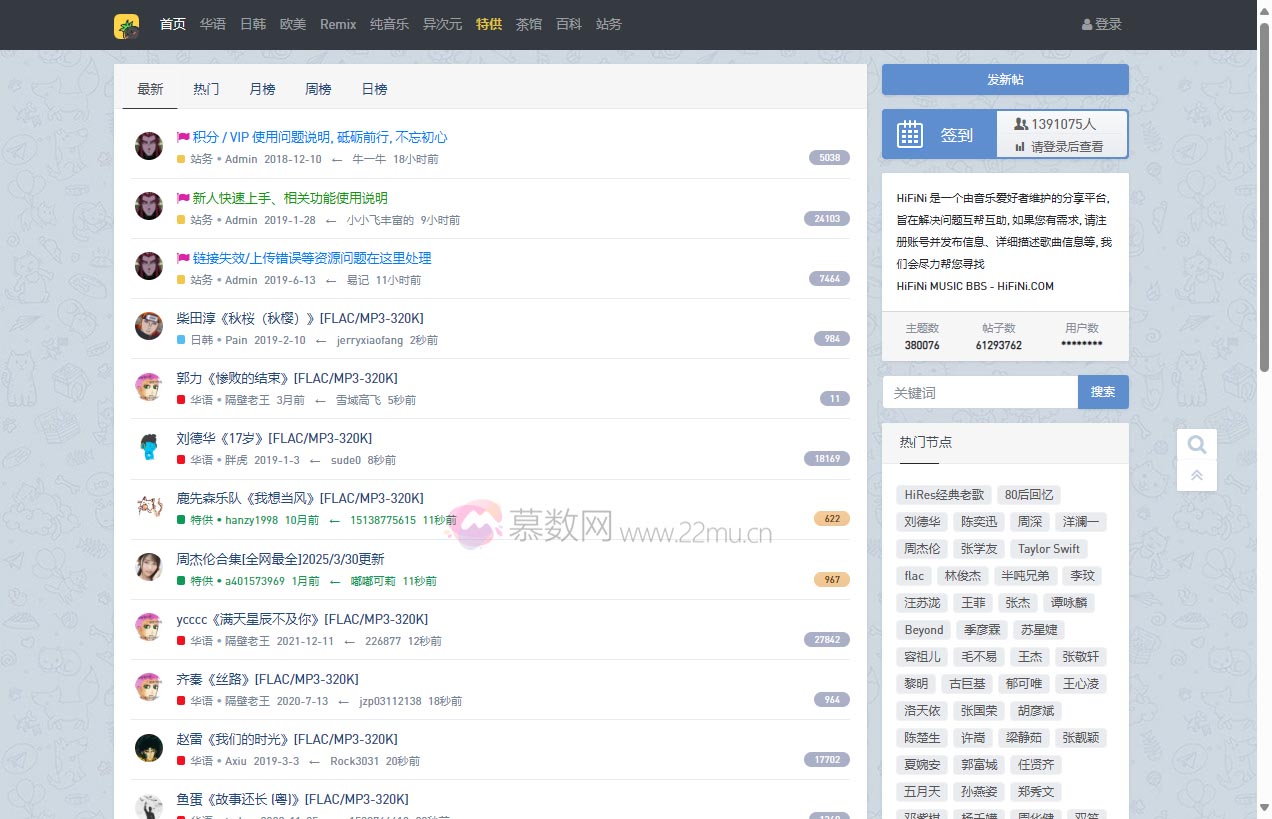Image resolution: width=1272 pixels, height=819 pixels.
Task: Click the 周榜 ranking tab
Action: [x=317, y=89]
